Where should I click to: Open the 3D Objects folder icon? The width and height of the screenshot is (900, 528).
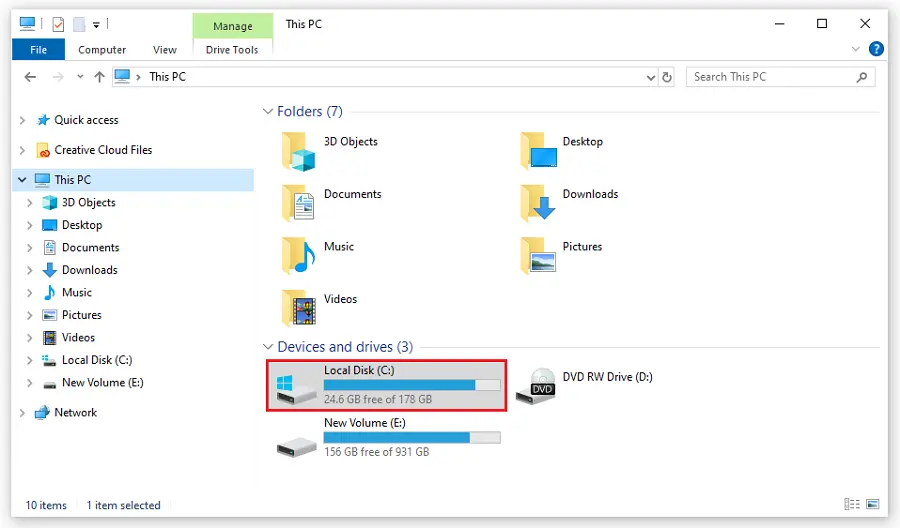(299, 150)
